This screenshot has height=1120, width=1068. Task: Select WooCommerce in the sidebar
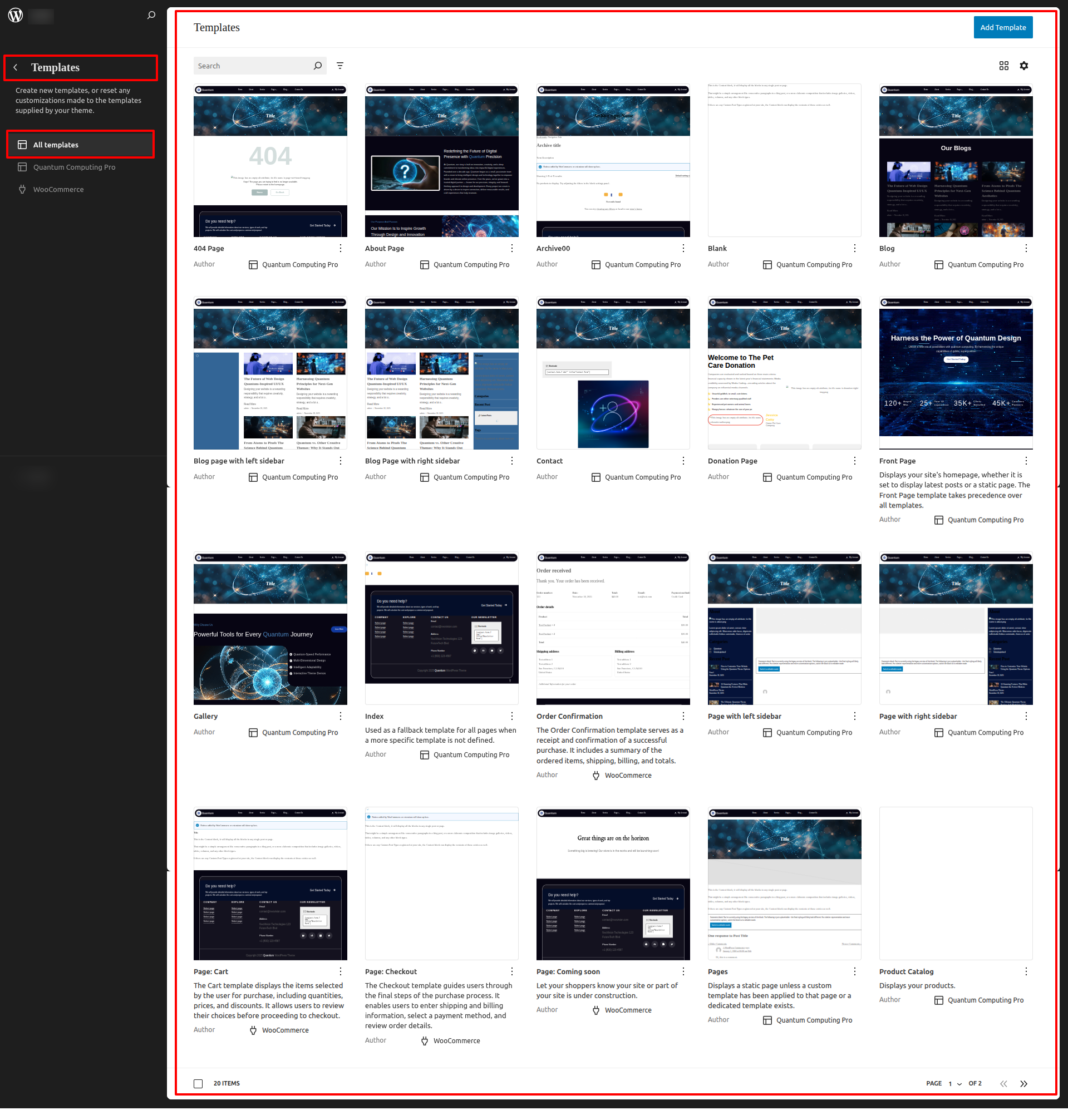[58, 190]
